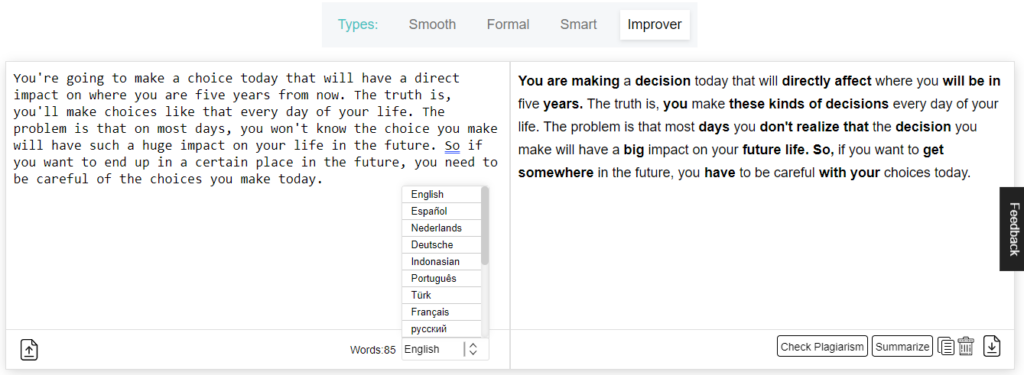Switch to the Formal type
This screenshot has height=375, width=1024.
pos(508,25)
